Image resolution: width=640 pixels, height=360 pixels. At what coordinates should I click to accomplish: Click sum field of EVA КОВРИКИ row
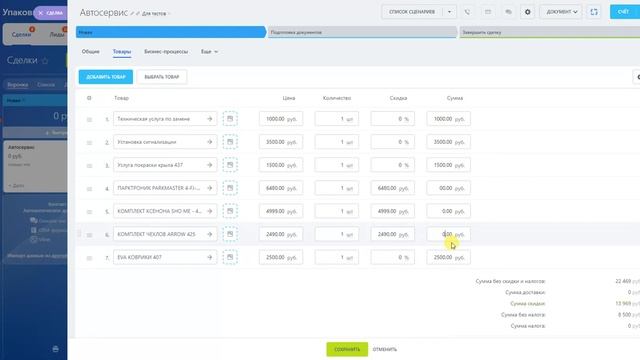tap(448, 257)
